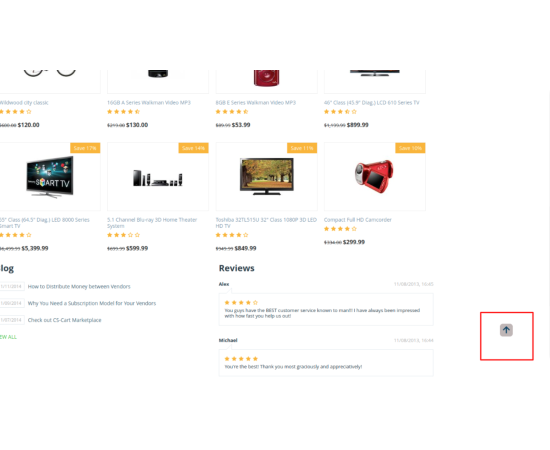Screen dimensions: 550x450
Task: Click Michael's five-star review box
Action: click(x=326, y=363)
